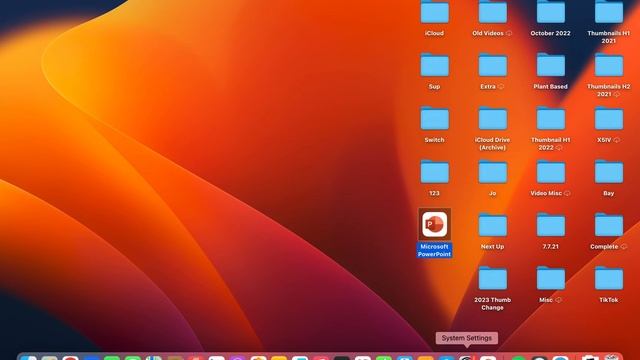Viewport: 640px width, 360px height.
Task: Click the cloud download icon beside Old Videos
Action: tap(509, 33)
